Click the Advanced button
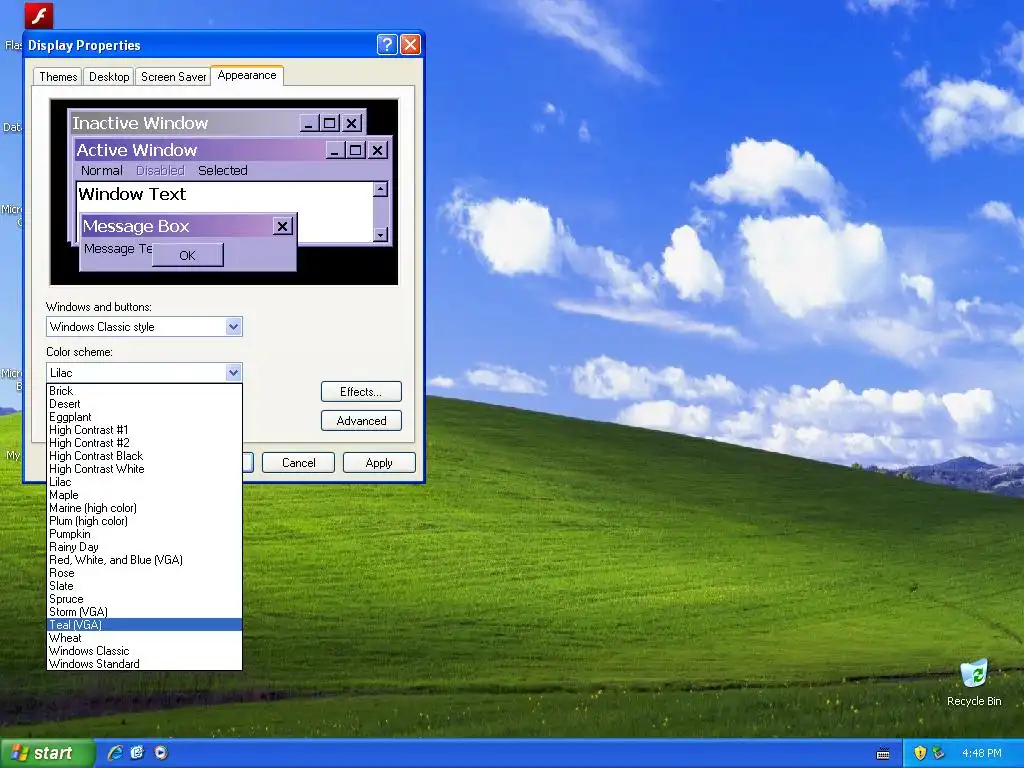 361,421
